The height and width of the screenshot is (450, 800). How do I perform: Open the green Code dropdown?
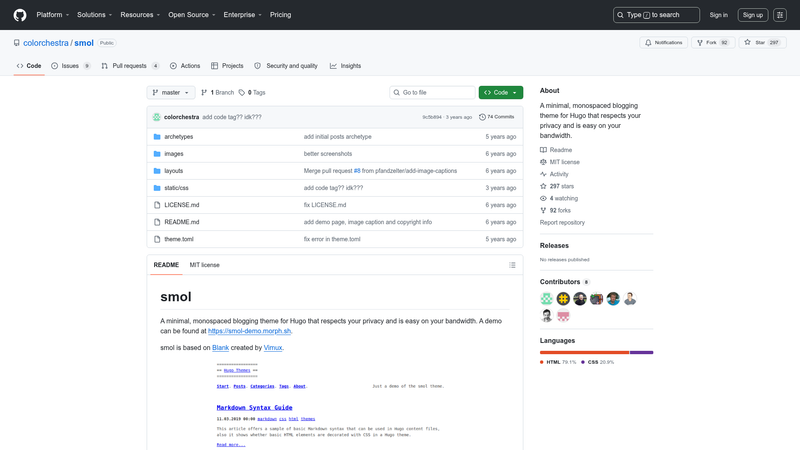(x=501, y=92)
